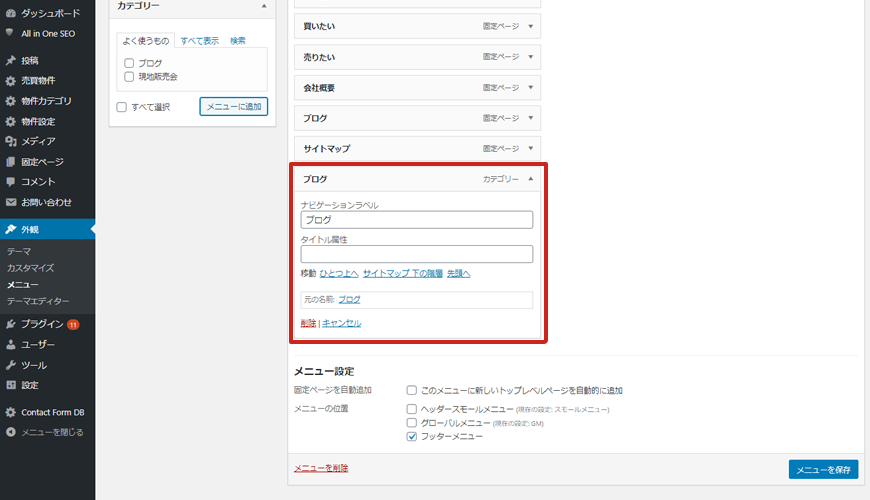Toggle the すべて選択 checkbox
Image resolution: width=870 pixels, height=500 pixels.
click(x=121, y=106)
